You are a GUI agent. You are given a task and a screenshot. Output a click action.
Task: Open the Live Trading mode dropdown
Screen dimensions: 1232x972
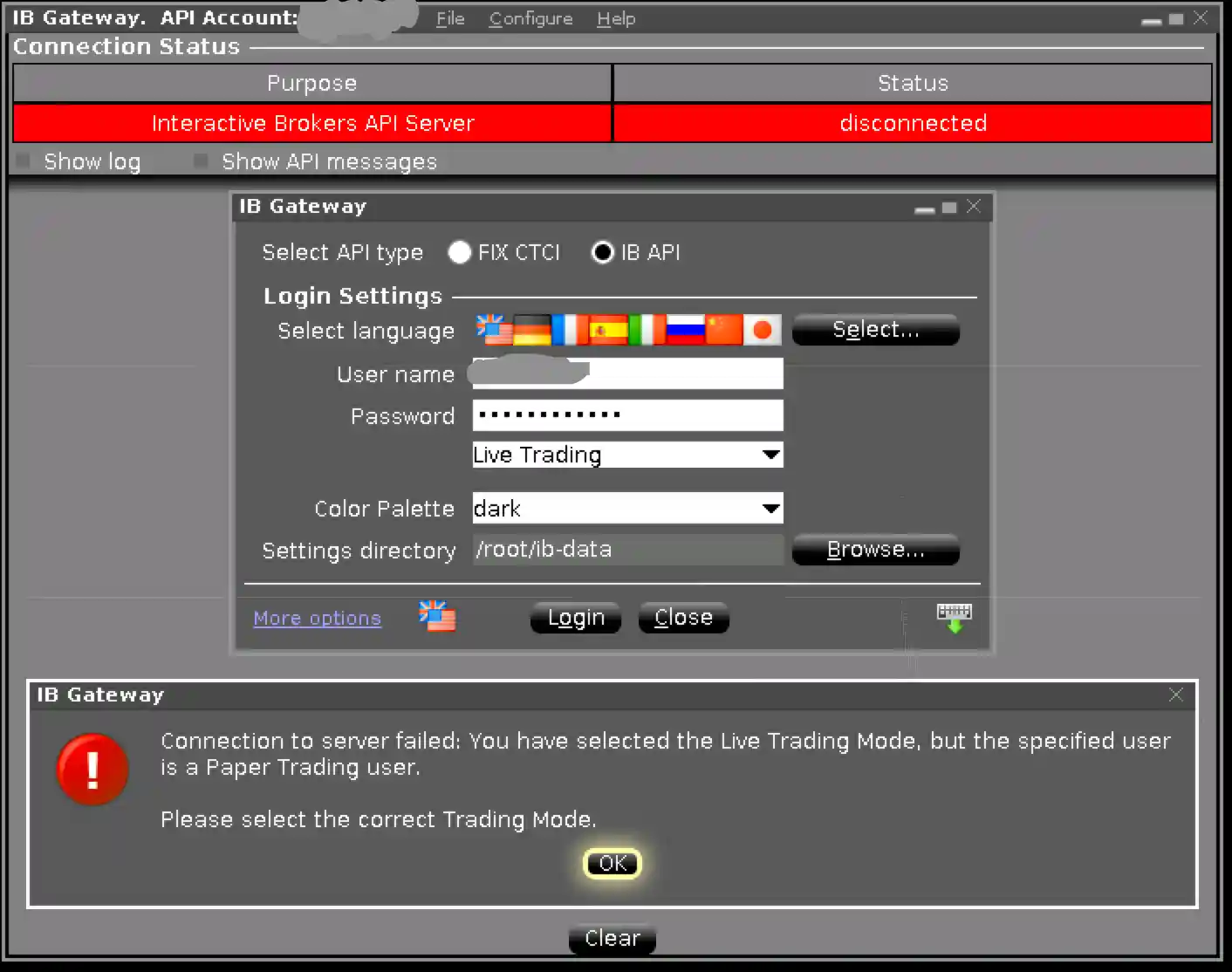pyautogui.click(x=627, y=455)
